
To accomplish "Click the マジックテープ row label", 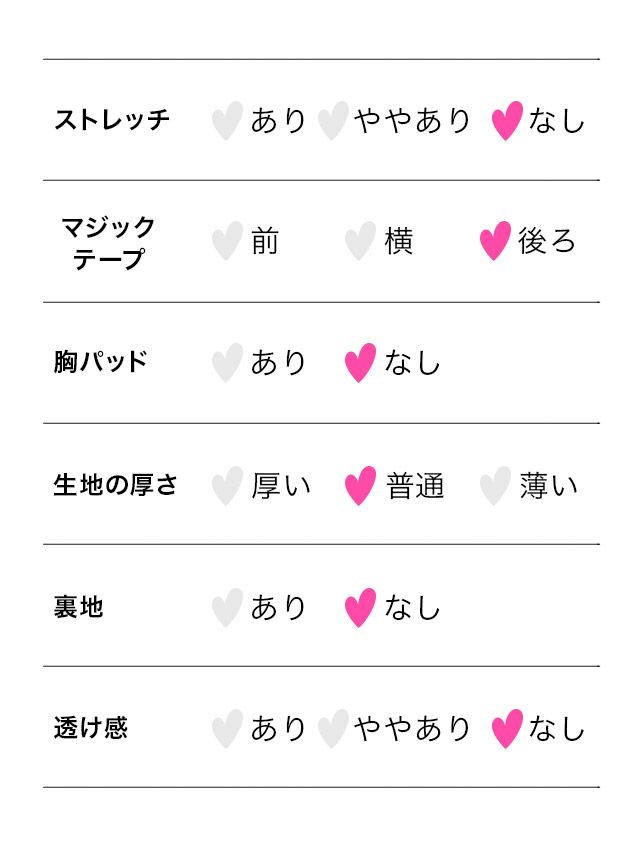I will 108,242.
